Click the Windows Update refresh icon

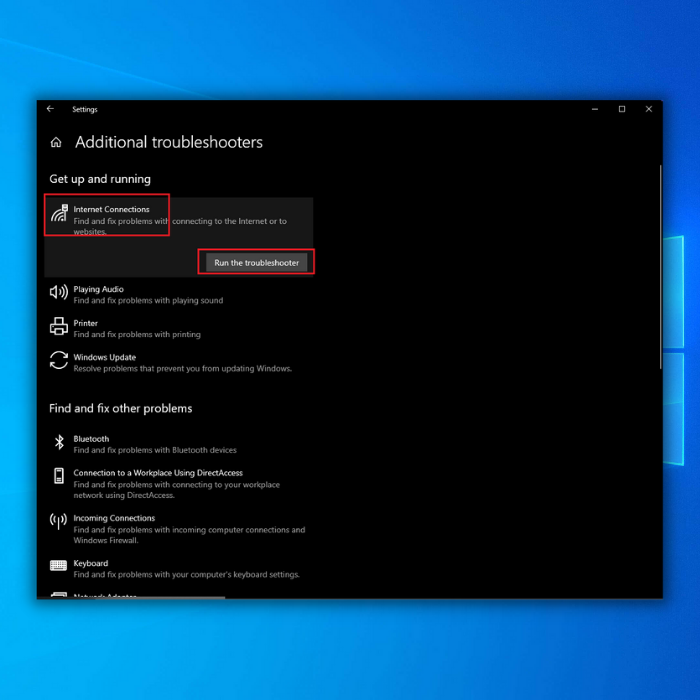(x=58, y=360)
